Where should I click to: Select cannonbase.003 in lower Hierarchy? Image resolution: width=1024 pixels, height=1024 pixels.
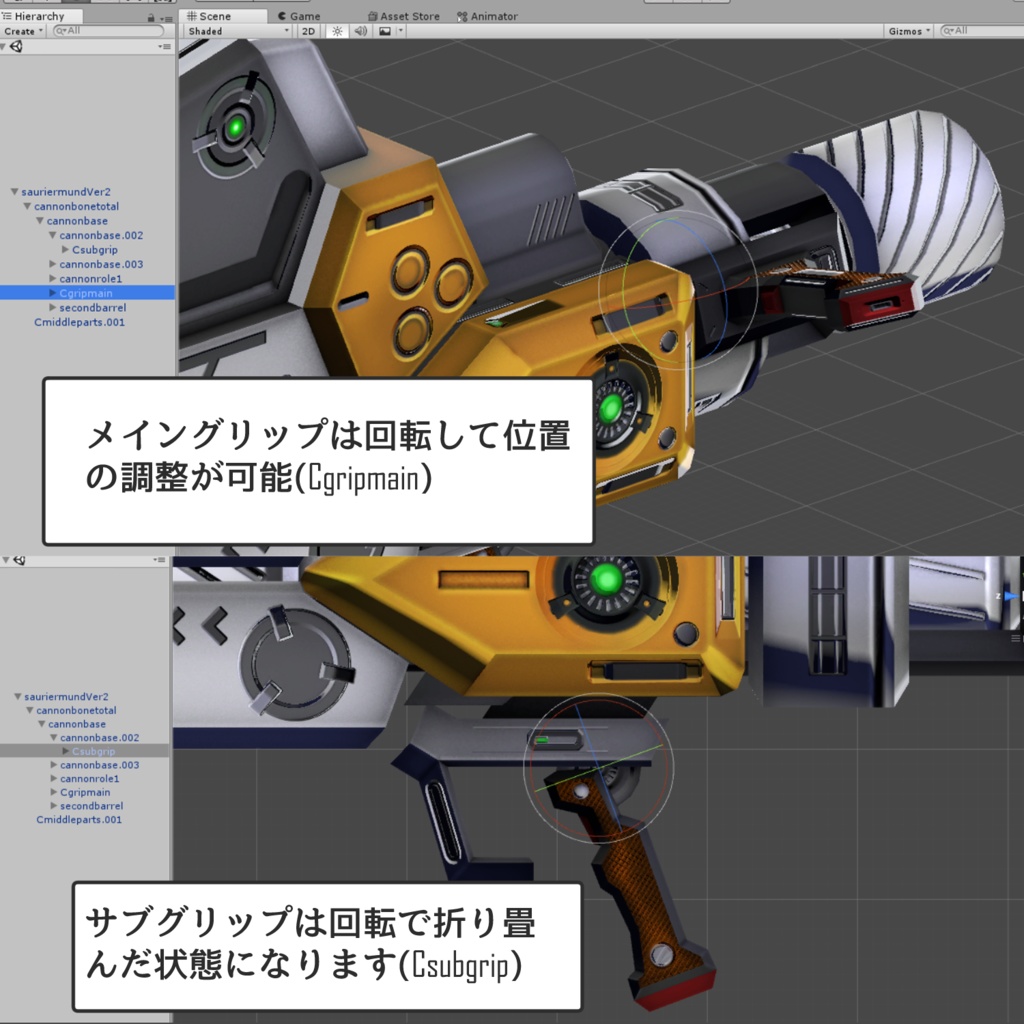click(100, 765)
